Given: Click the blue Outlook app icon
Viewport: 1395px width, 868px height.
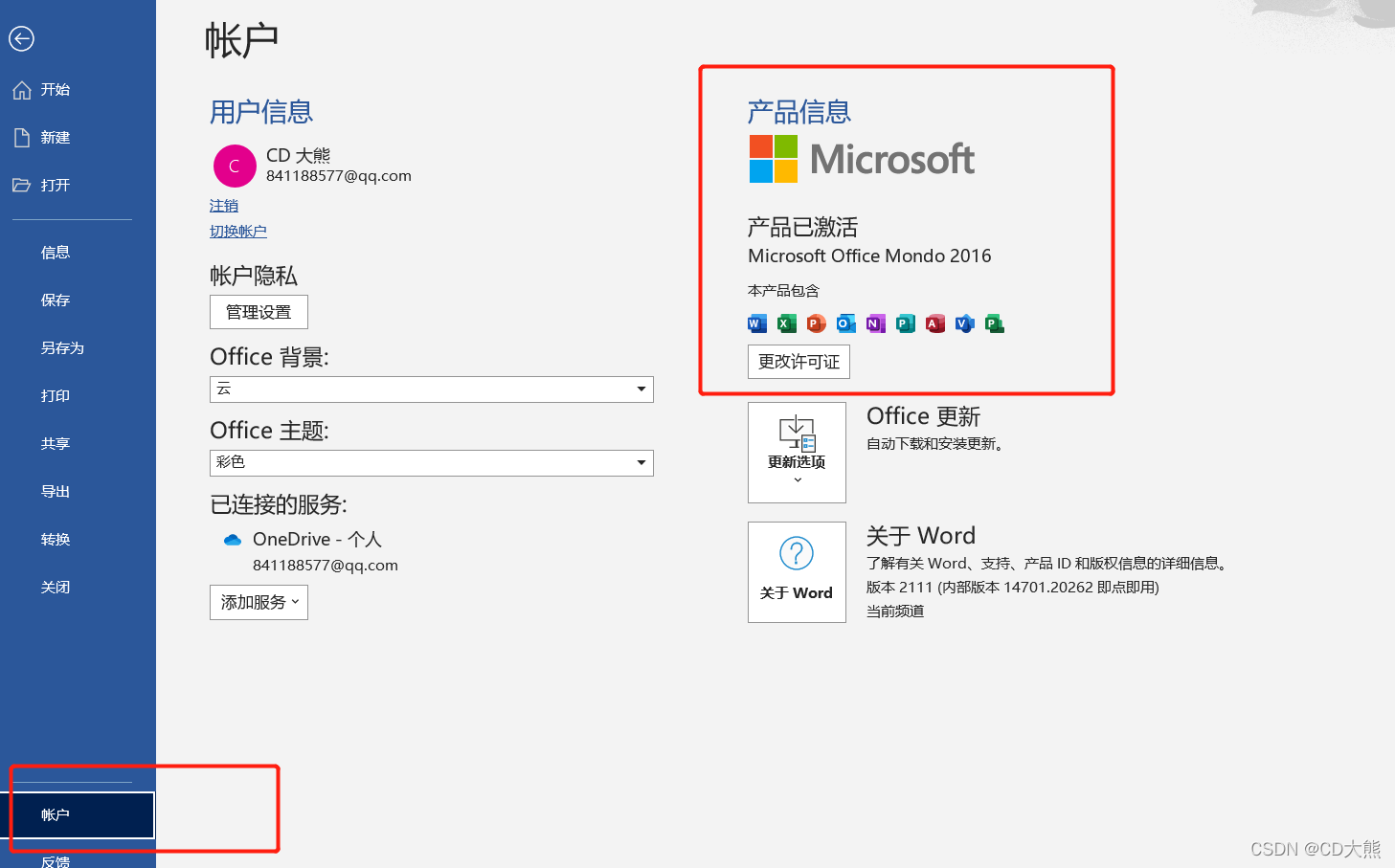Looking at the screenshot, I should (846, 323).
